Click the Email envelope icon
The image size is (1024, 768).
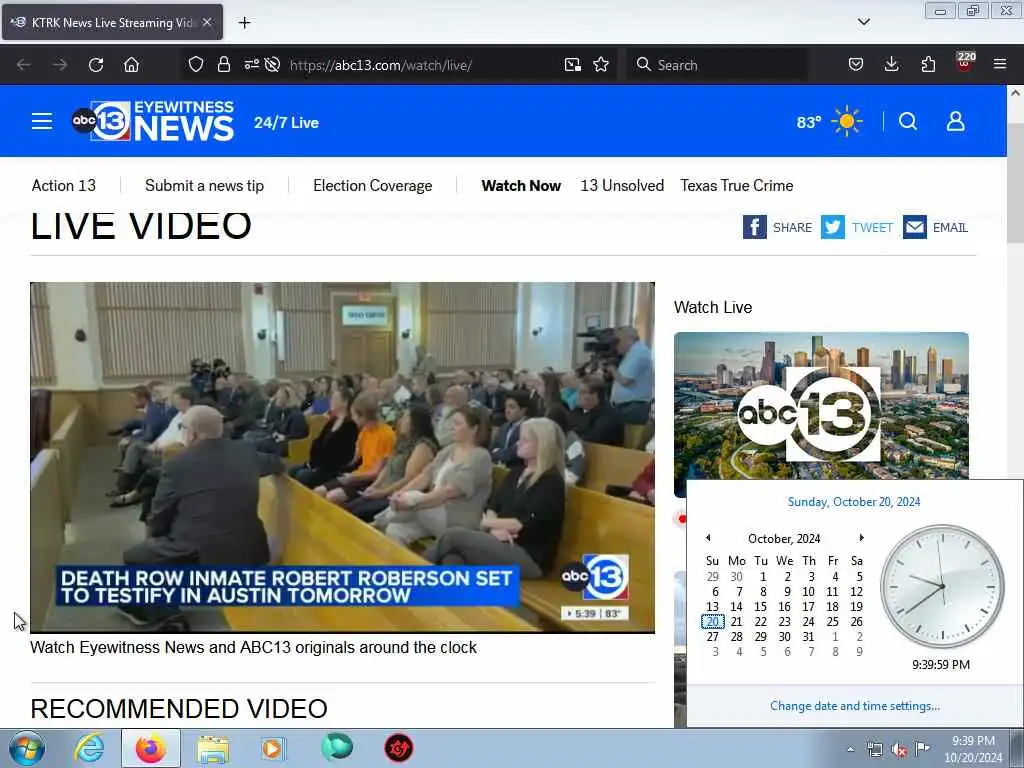click(915, 227)
